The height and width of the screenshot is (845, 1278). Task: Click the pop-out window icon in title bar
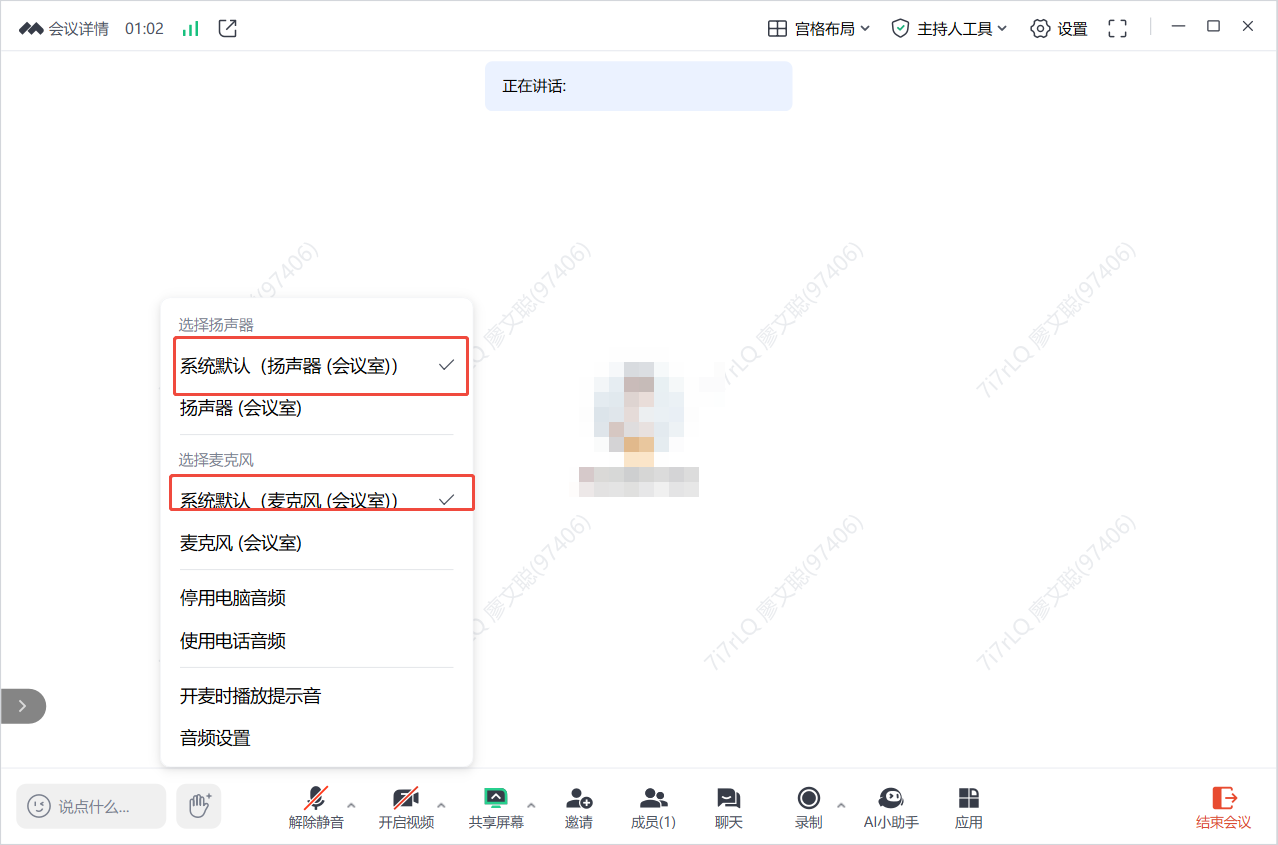click(228, 29)
